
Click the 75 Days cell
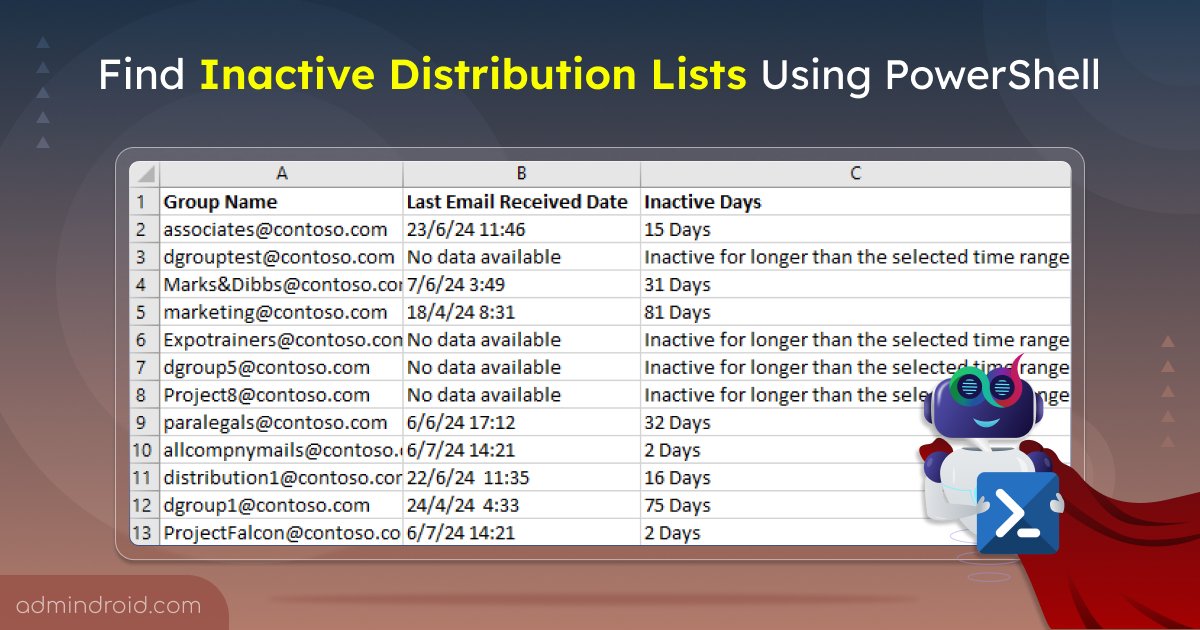856,505
